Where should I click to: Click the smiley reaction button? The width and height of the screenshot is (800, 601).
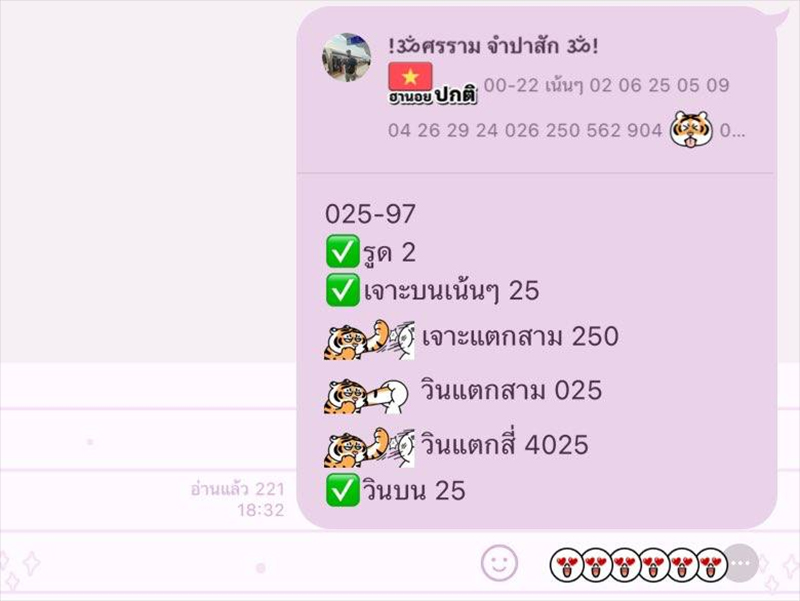coord(499,563)
